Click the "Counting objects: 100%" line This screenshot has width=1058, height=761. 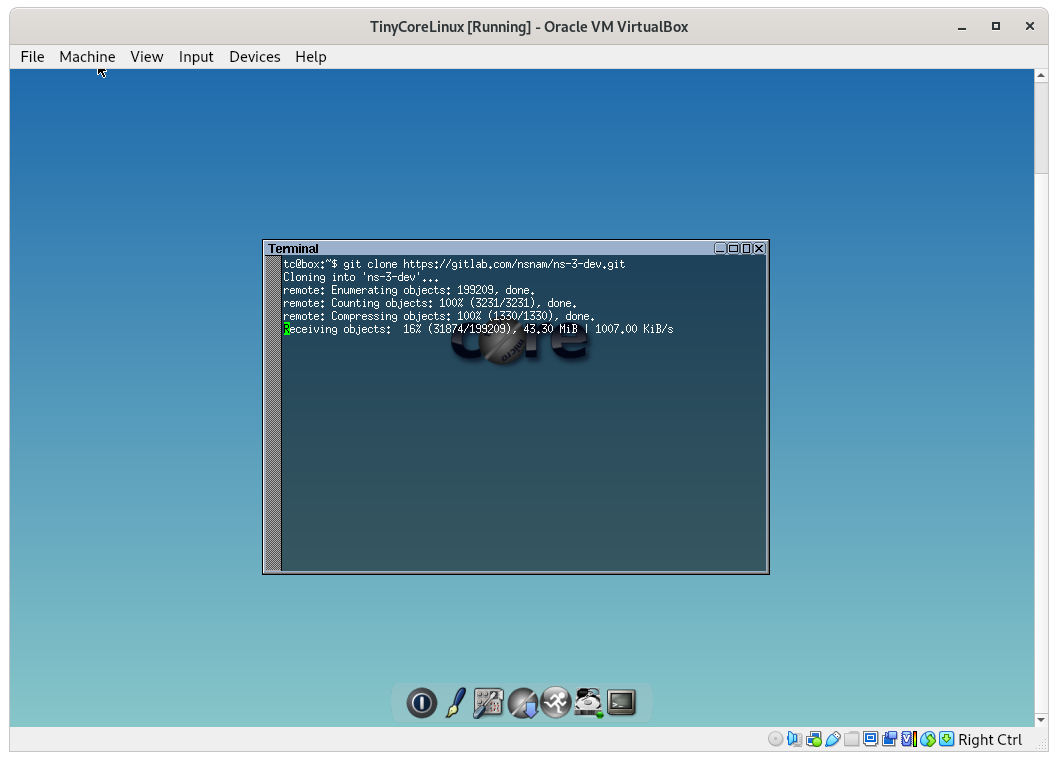[x=430, y=303]
